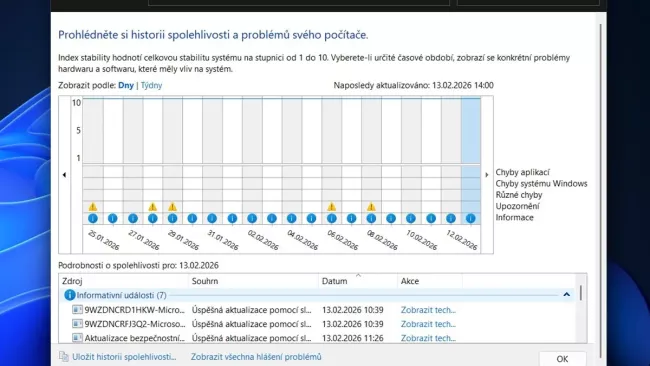650x366 pixels.
Task: Click the 9WZDNCRD1HKW-Micro... row icon
Action: [77, 310]
